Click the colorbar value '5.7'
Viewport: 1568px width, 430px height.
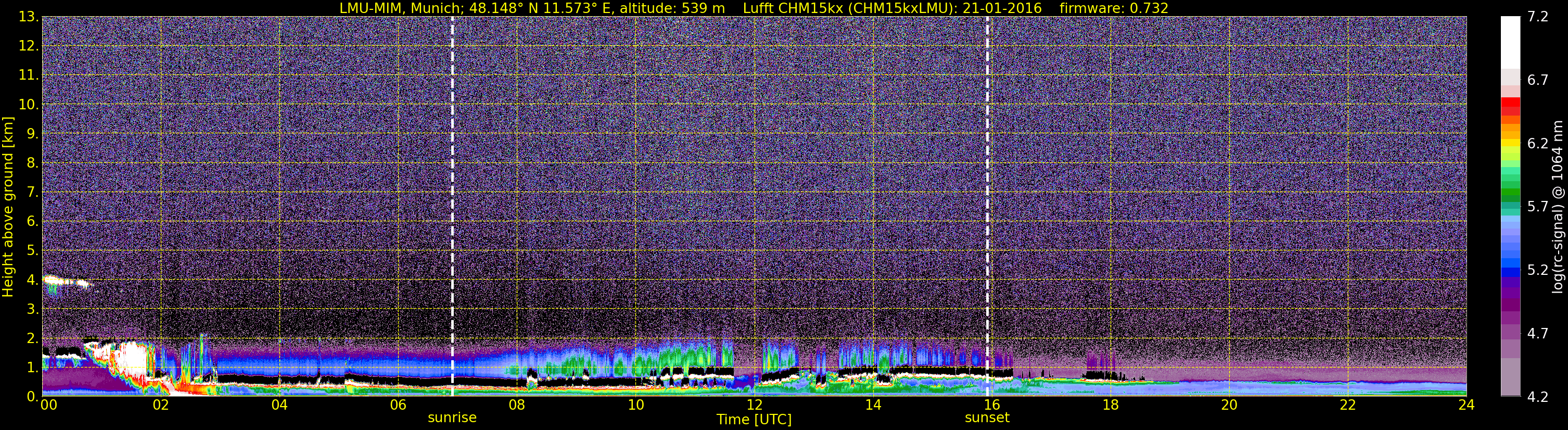(x=1538, y=207)
